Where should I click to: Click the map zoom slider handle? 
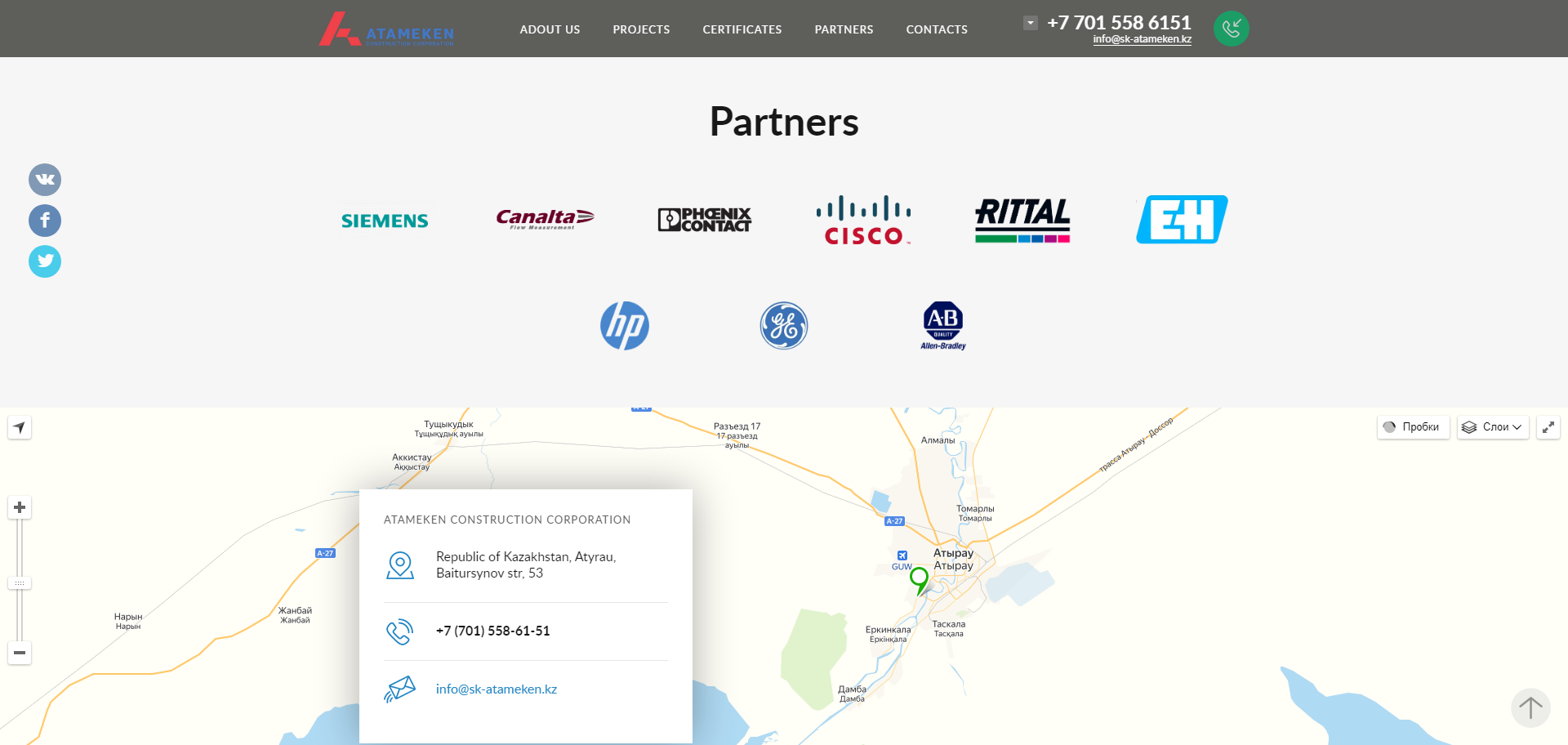(x=20, y=583)
